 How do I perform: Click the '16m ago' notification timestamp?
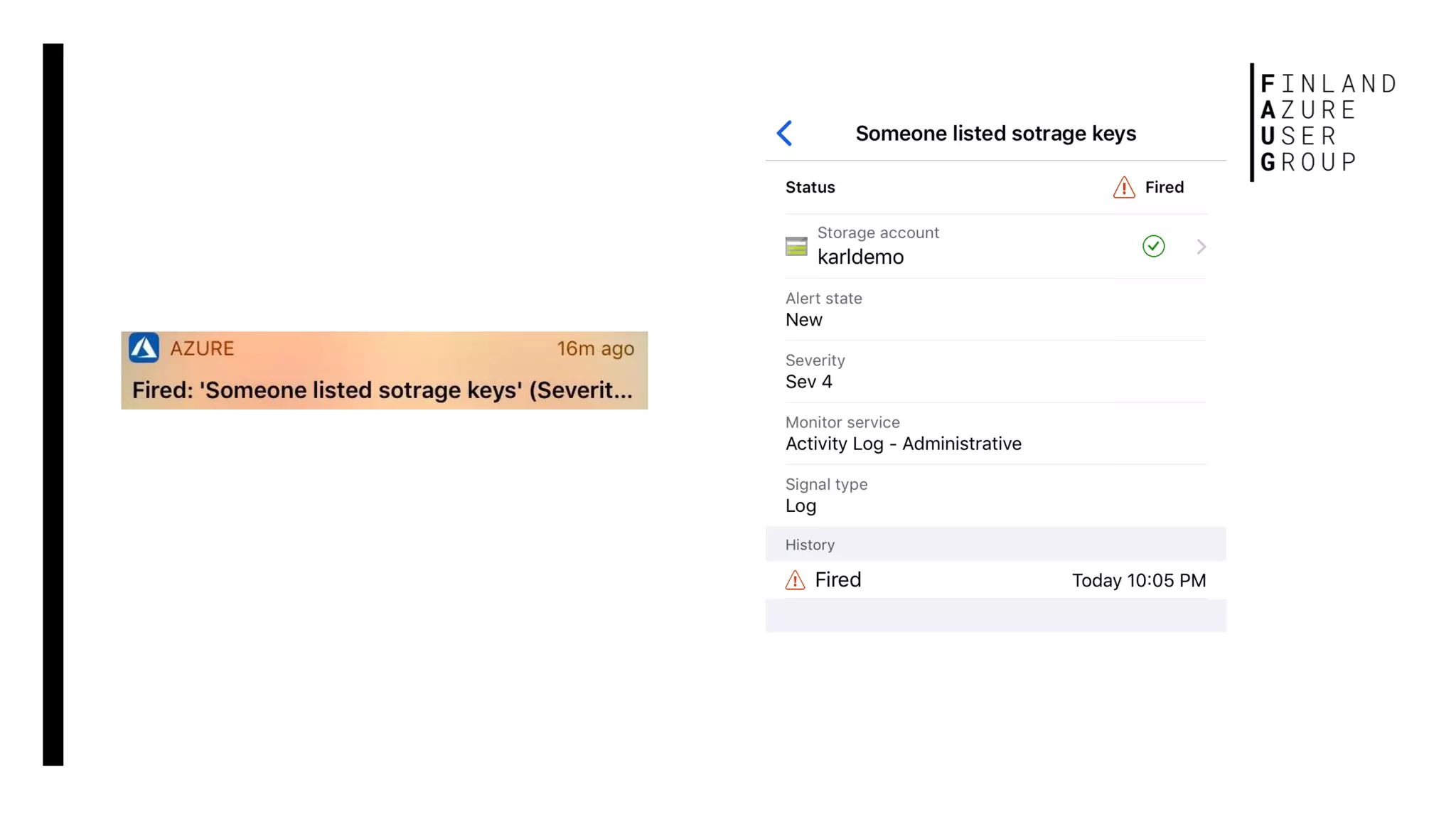[595, 348]
